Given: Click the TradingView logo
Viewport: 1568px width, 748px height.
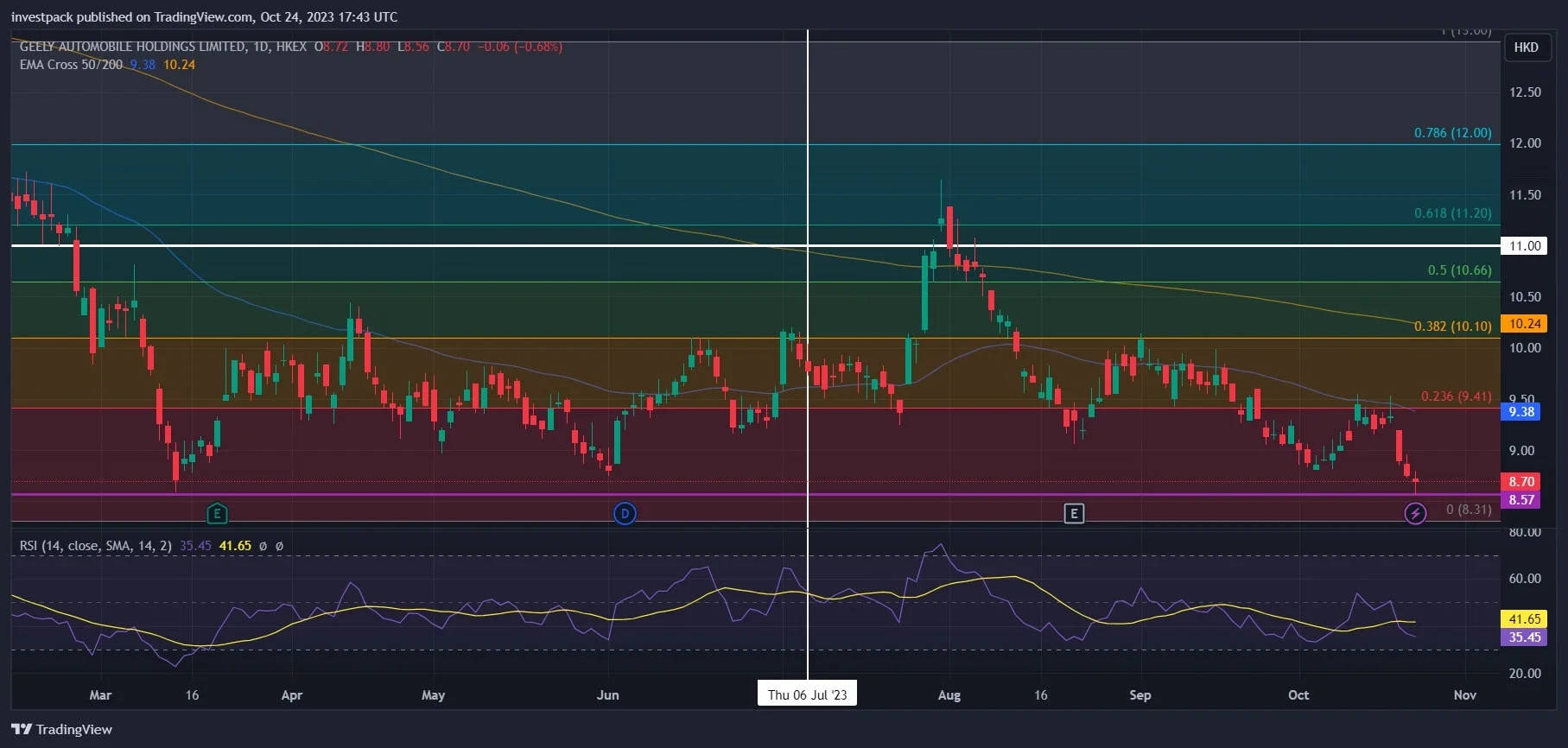Looking at the screenshot, I should pos(61,729).
